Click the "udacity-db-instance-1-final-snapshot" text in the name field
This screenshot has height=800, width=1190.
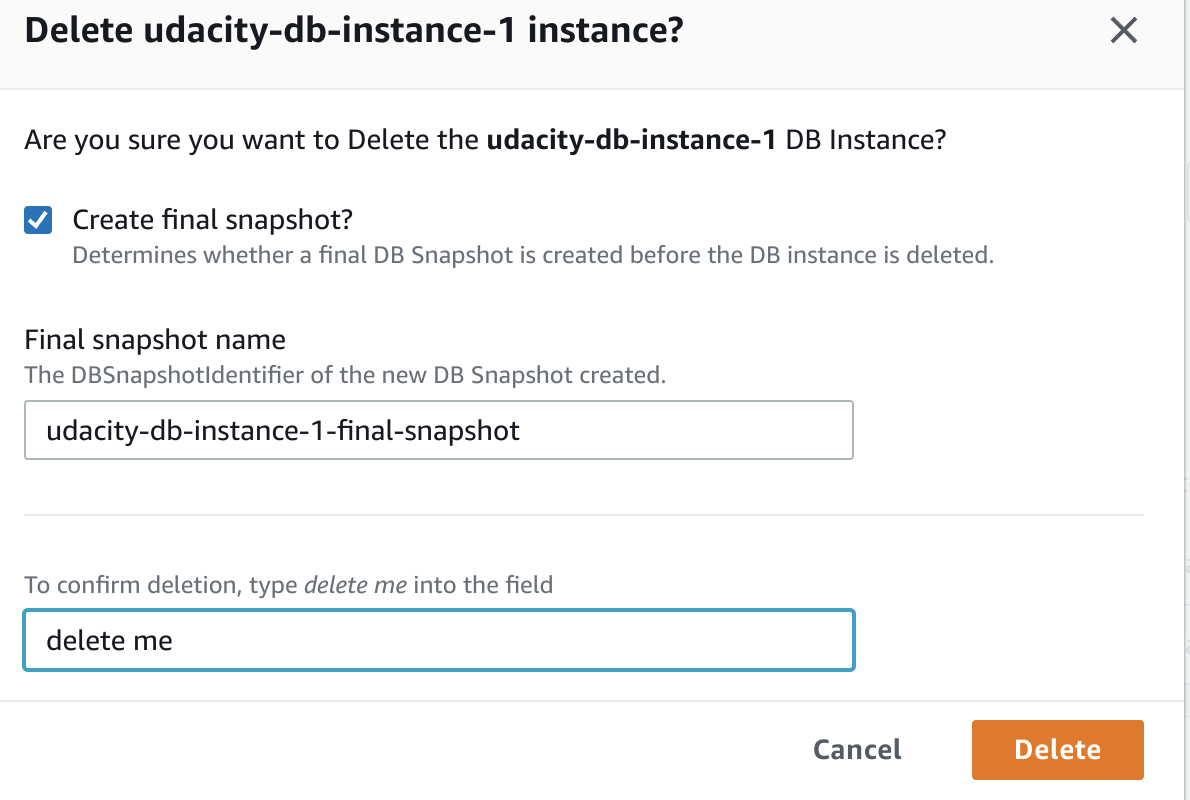pyautogui.click(x=283, y=431)
